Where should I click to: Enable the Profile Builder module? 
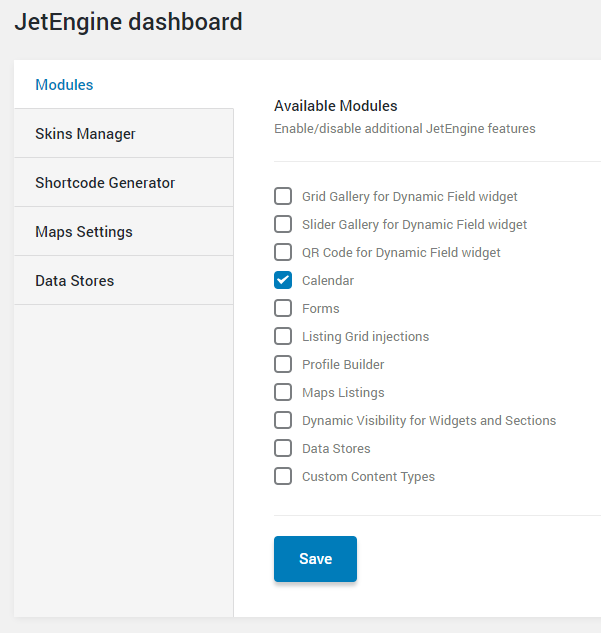pos(283,364)
